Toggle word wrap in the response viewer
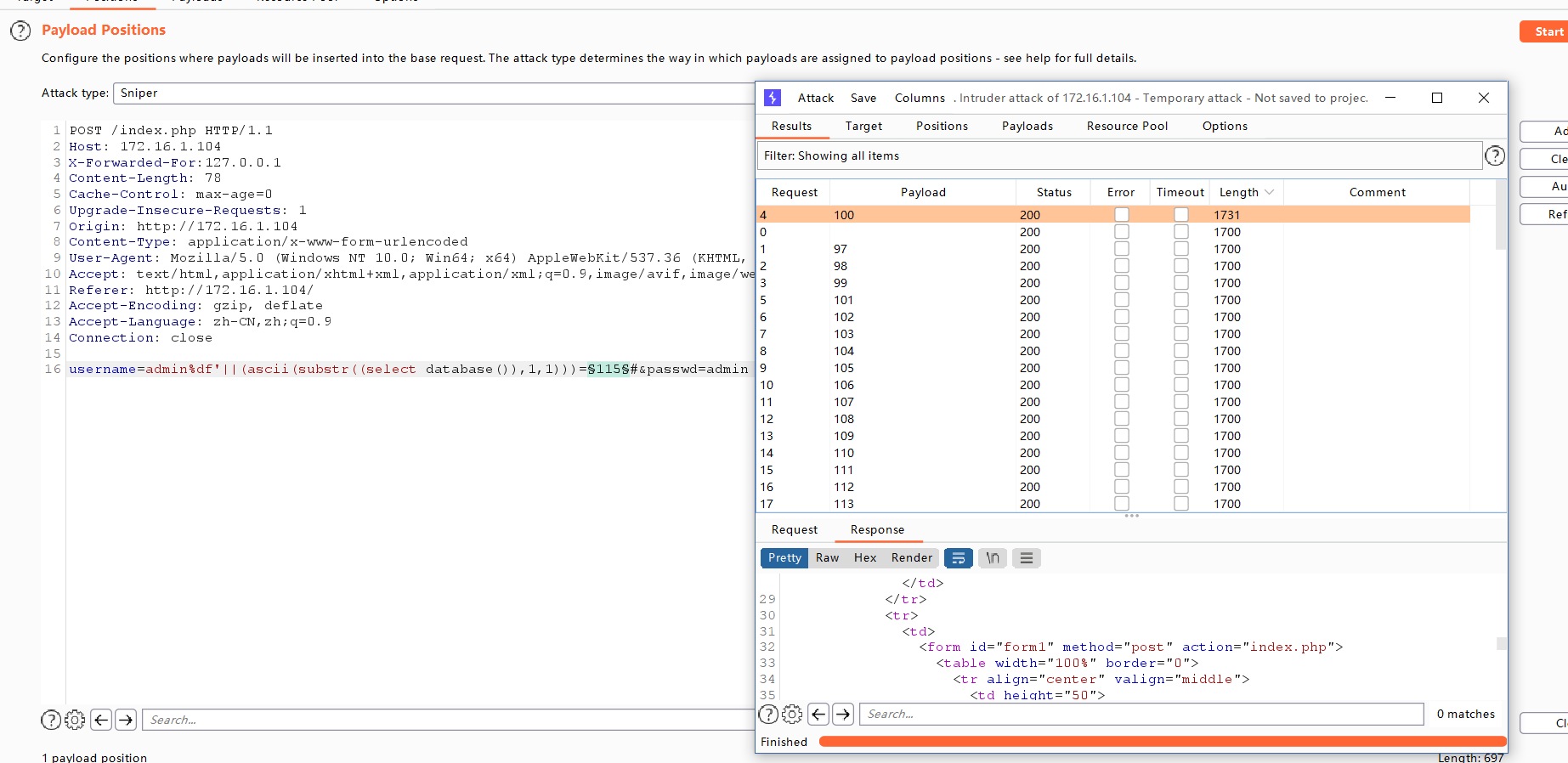The width and height of the screenshot is (1568, 763). [x=959, y=558]
